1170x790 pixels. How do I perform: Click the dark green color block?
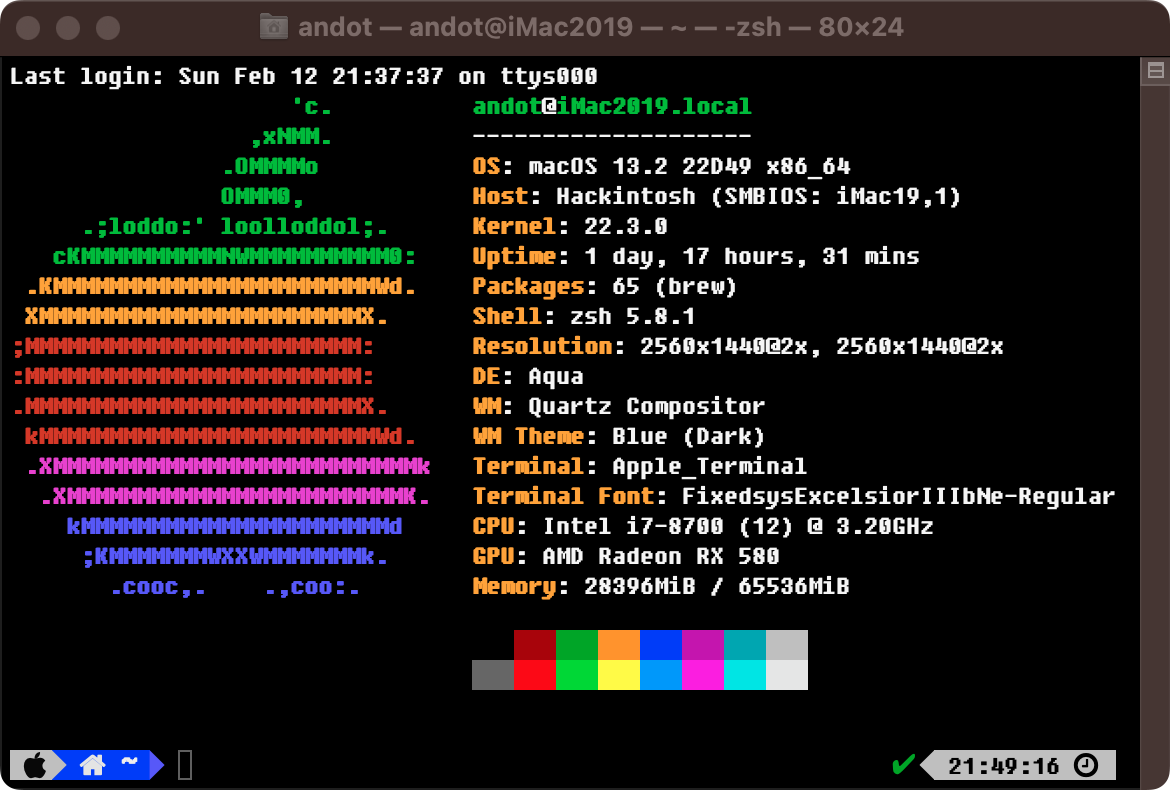click(577, 645)
